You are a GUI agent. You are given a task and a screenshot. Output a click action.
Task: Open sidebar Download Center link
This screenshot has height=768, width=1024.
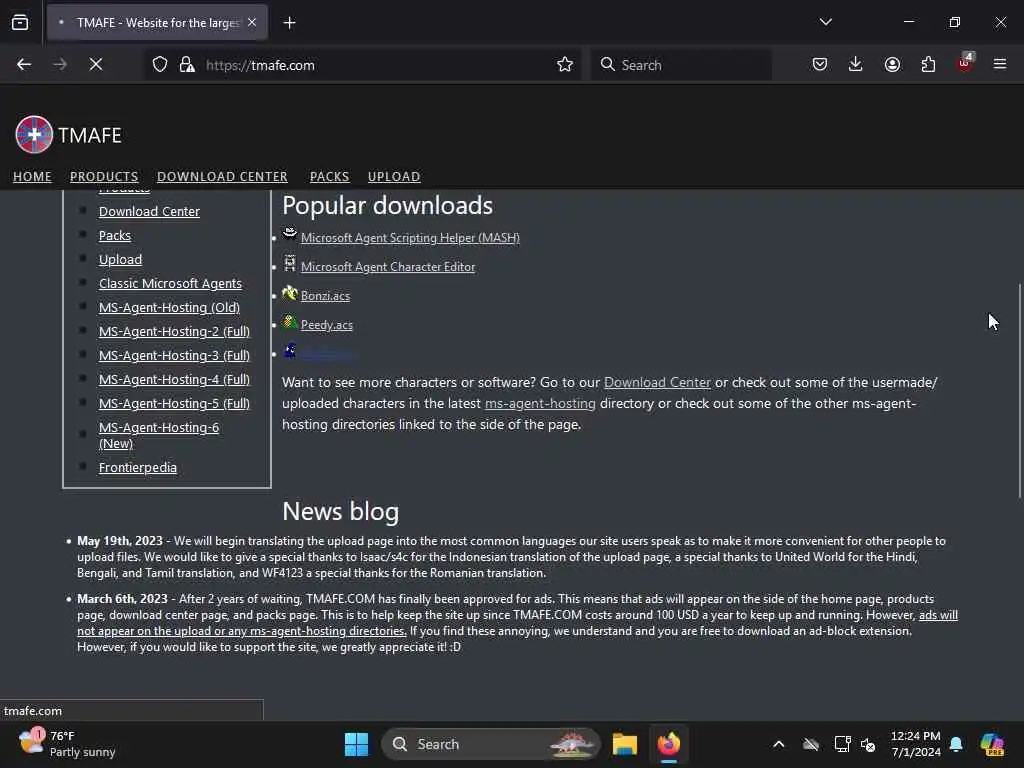(x=149, y=212)
